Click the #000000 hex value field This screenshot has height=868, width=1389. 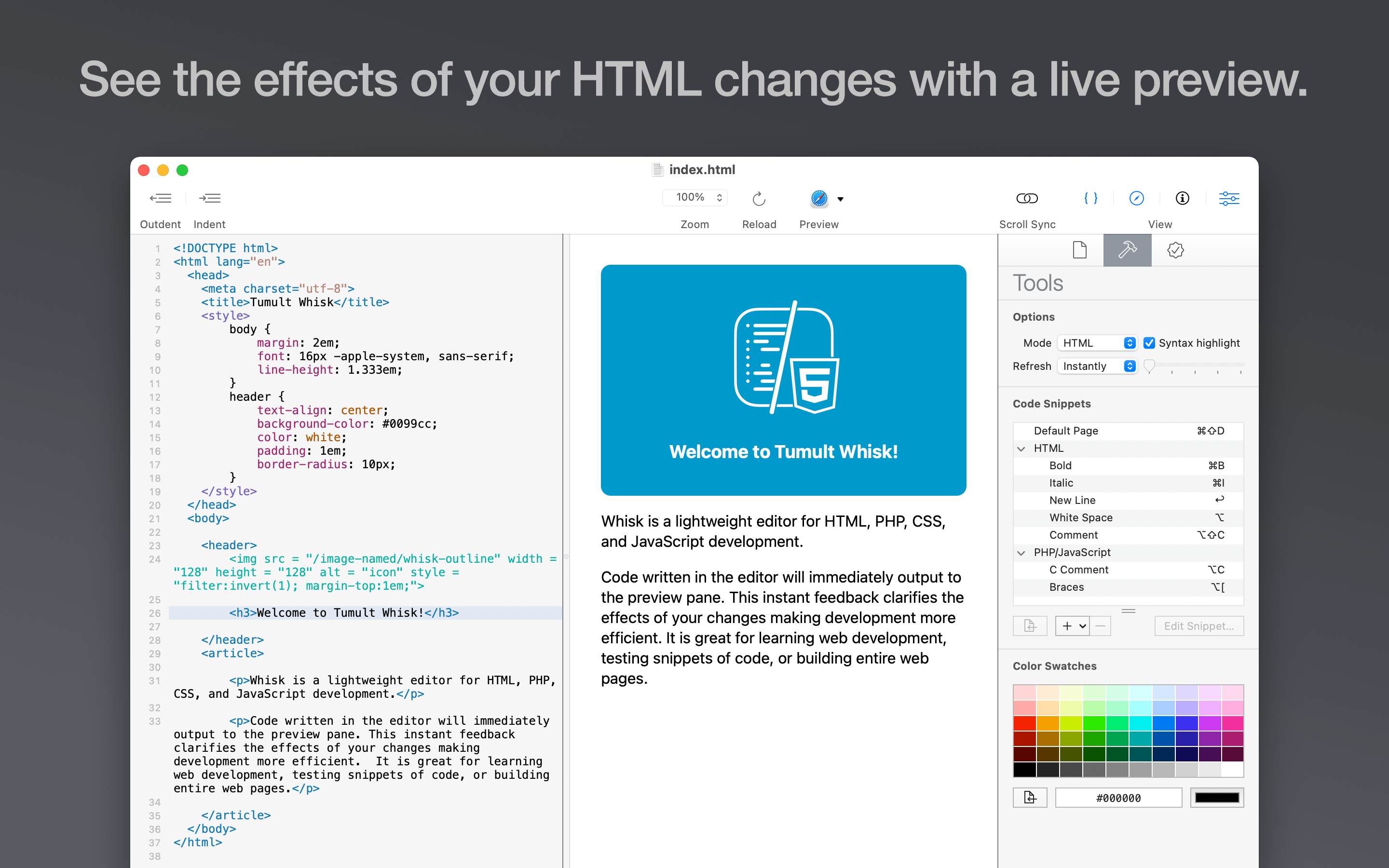[1117, 797]
